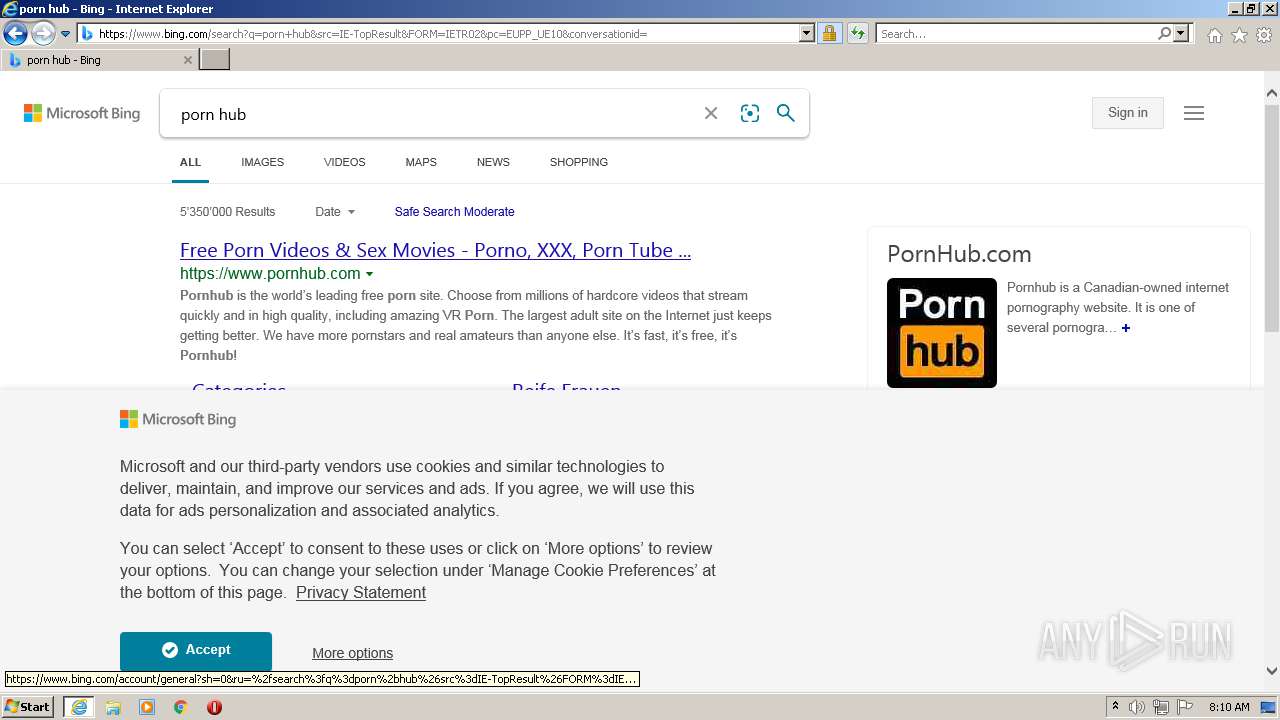Open the File Explorer taskbar icon
The height and width of the screenshot is (720, 1280).
[x=113, y=707]
